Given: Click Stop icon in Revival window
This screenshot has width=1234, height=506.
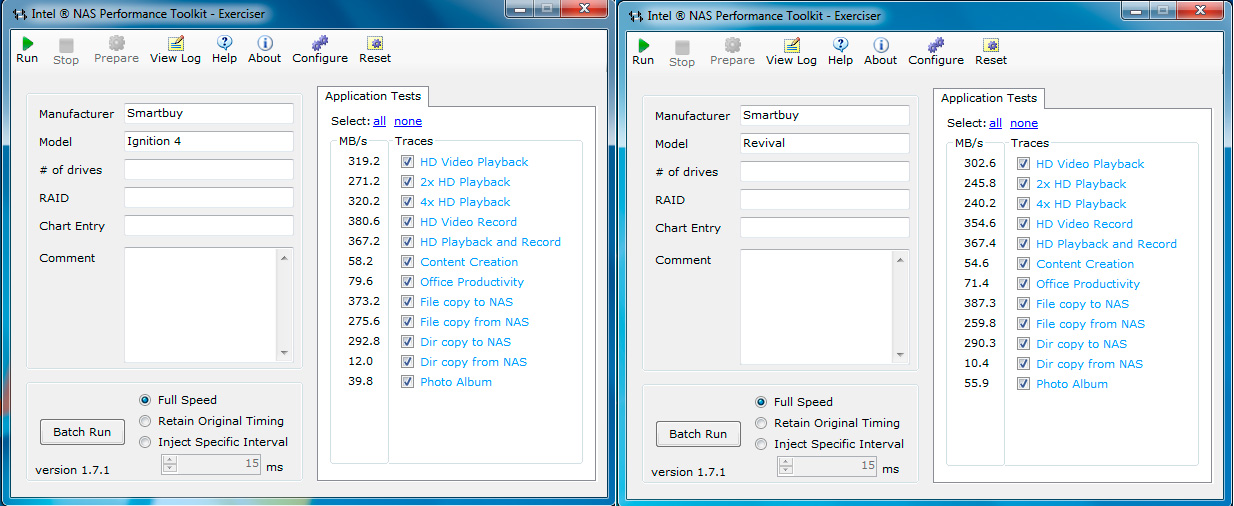Looking at the screenshot, I should pyautogui.click(x=682, y=47).
